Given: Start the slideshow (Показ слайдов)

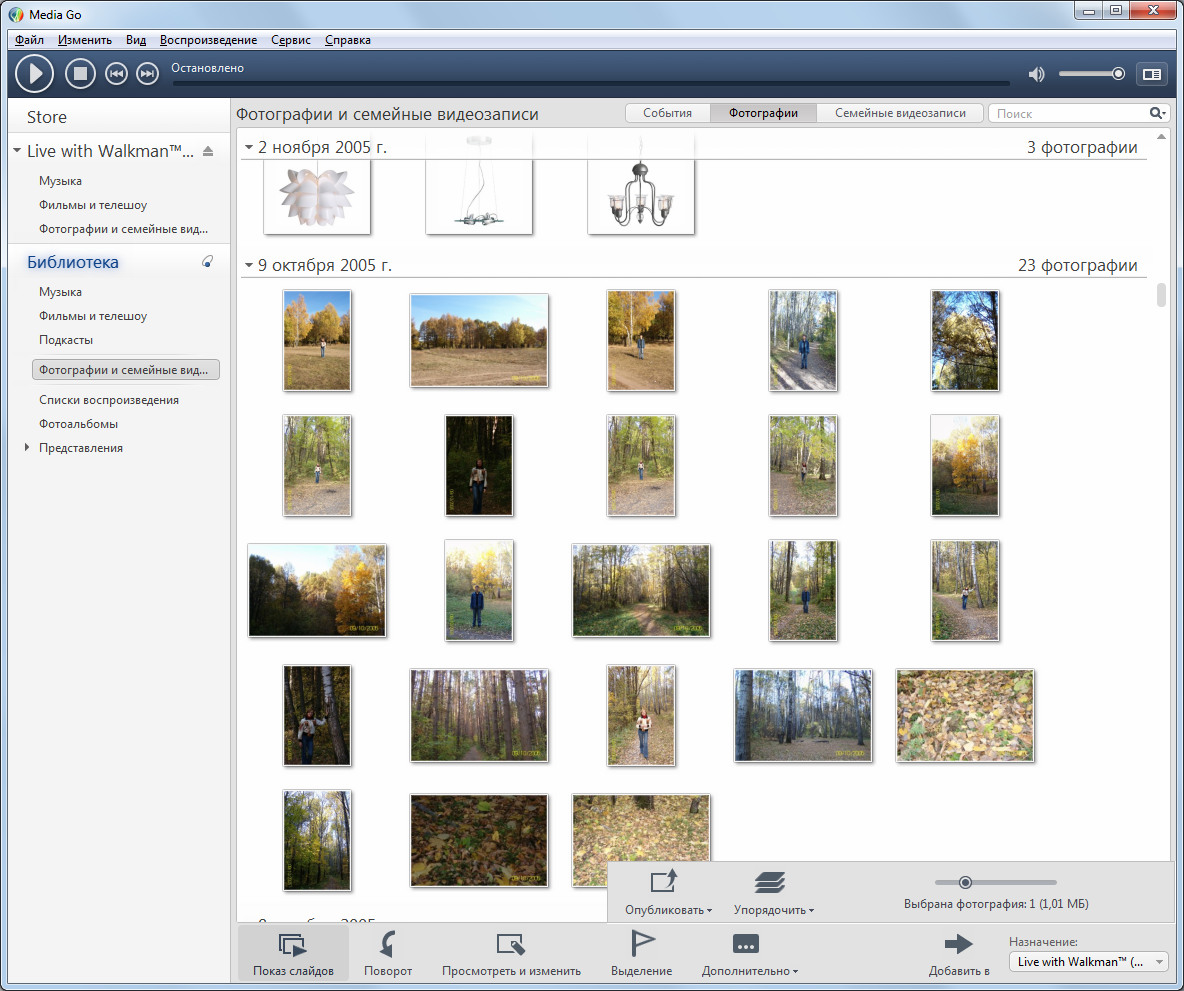Looking at the screenshot, I should (293, 953).
